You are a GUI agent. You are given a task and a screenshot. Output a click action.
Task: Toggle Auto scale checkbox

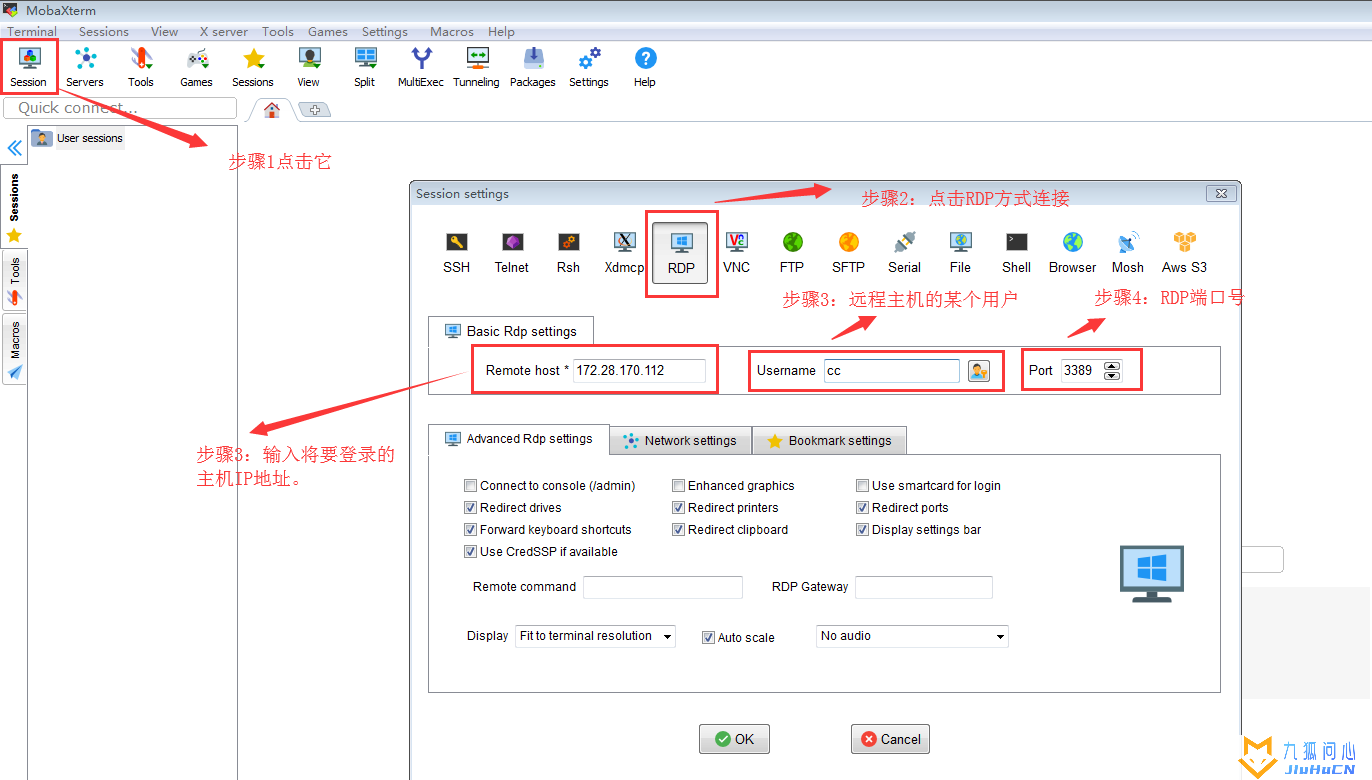(709, 638)
